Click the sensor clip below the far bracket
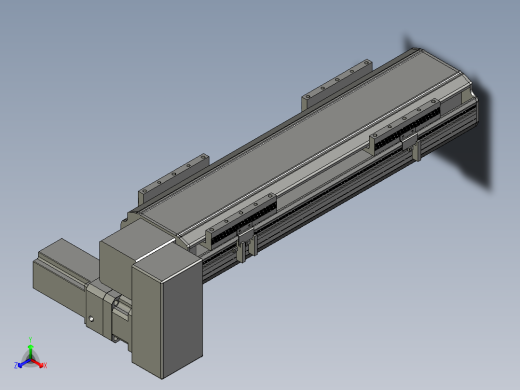Viewport: 520px width, 390px height. [410, 145]
